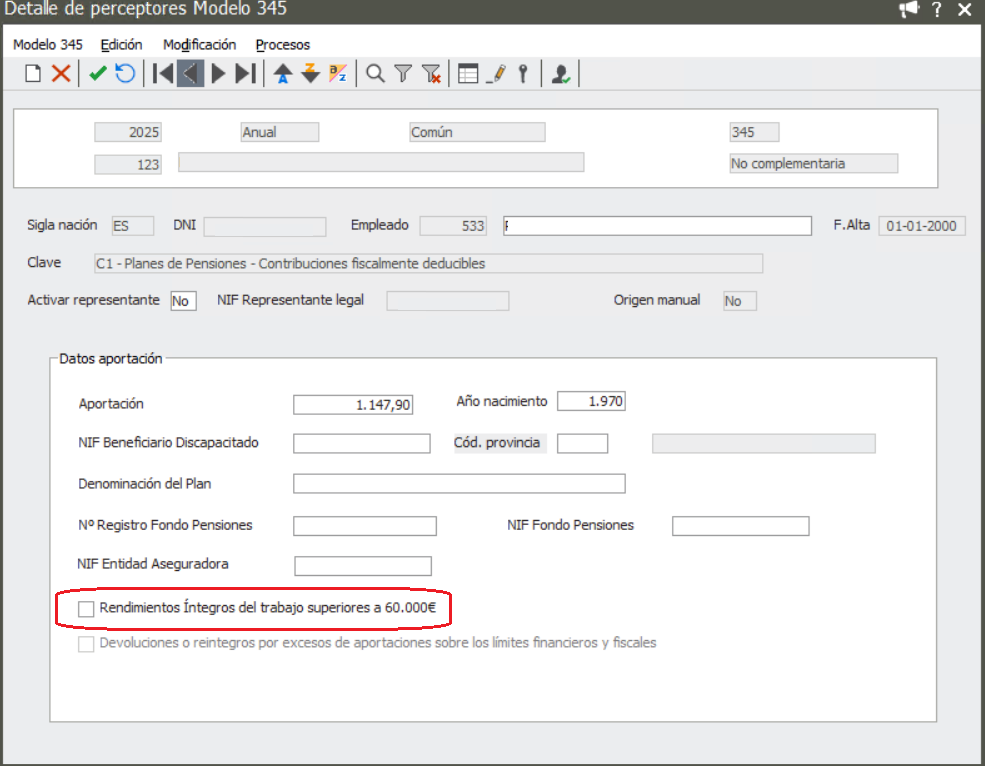This screenshot has height=766, width=985.
Task: Open the magnifying glass search tool
Action: tap(375, 73)
